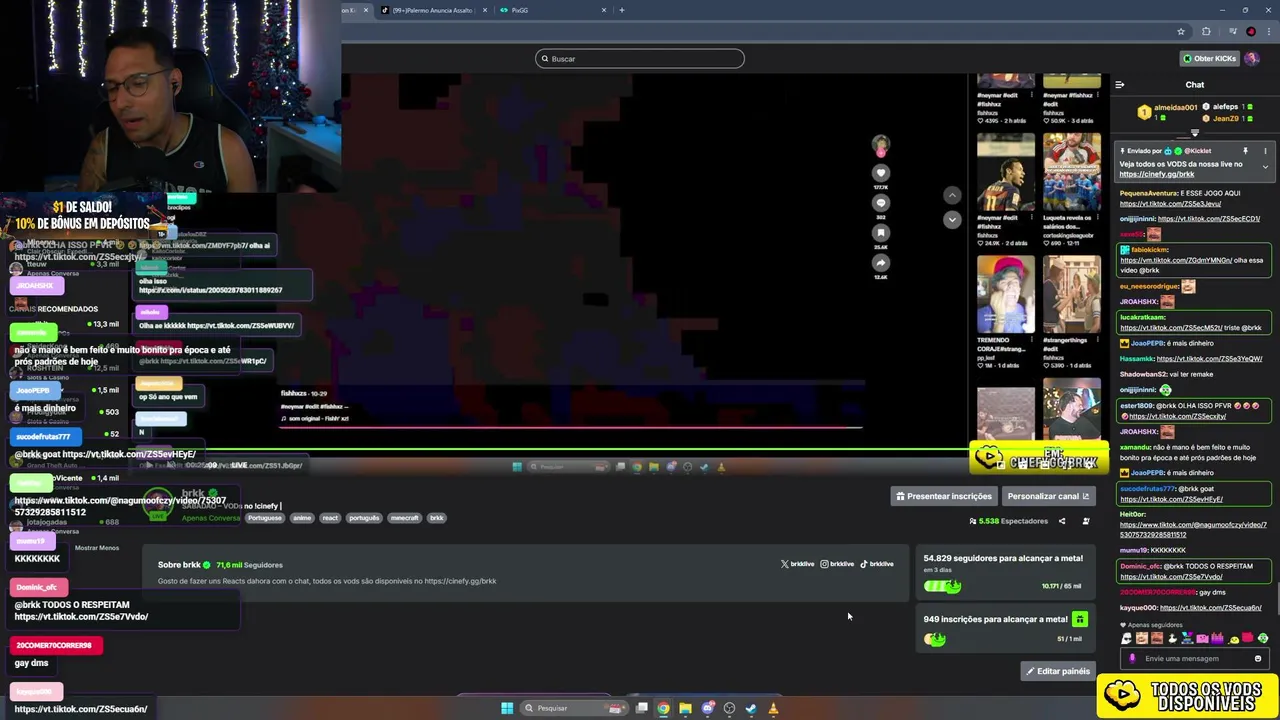Click the purple microphone icon in chat input

(x=1132, y=659)
